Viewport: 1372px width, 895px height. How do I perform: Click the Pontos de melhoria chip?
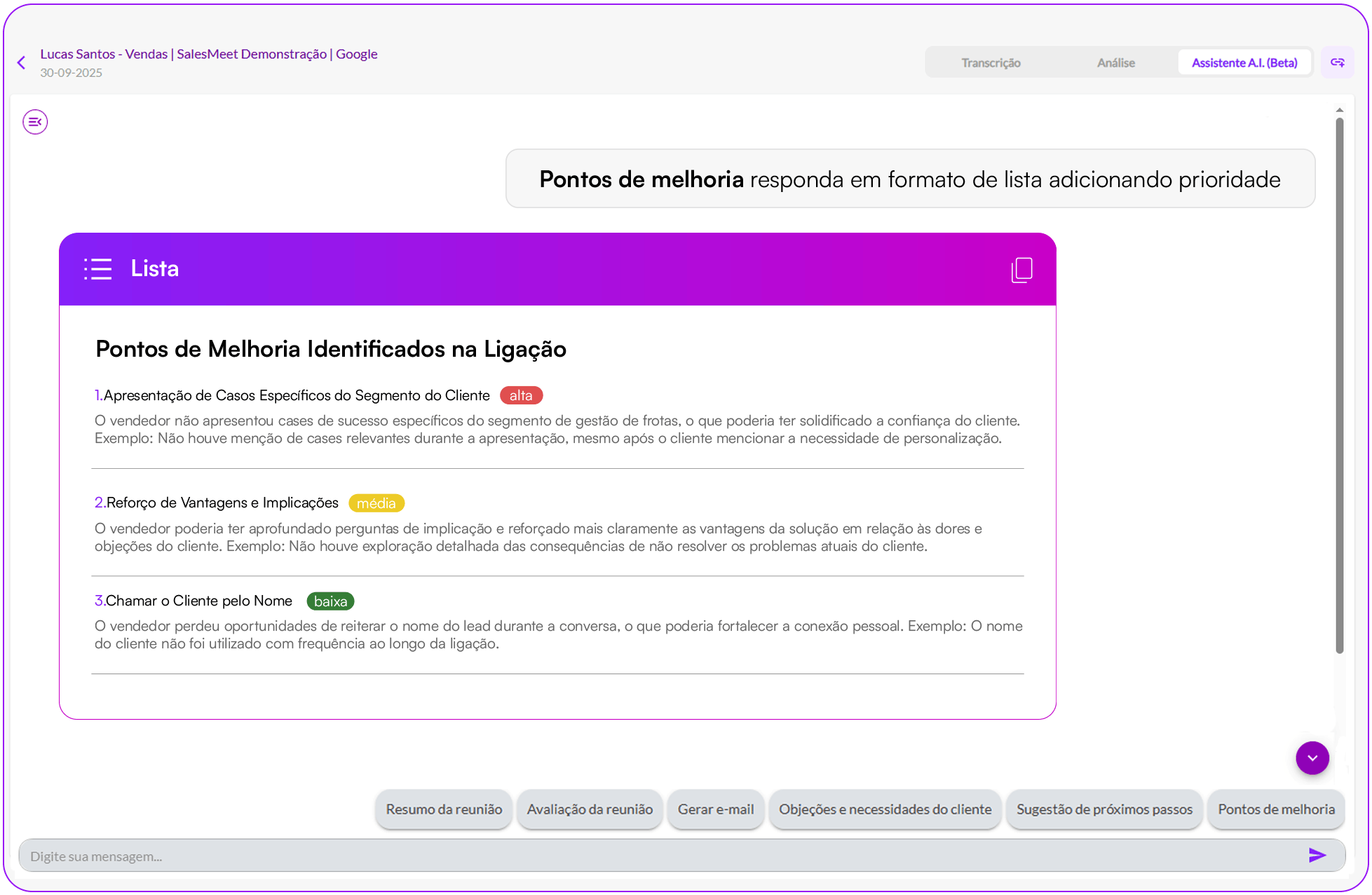point(1276,809)
